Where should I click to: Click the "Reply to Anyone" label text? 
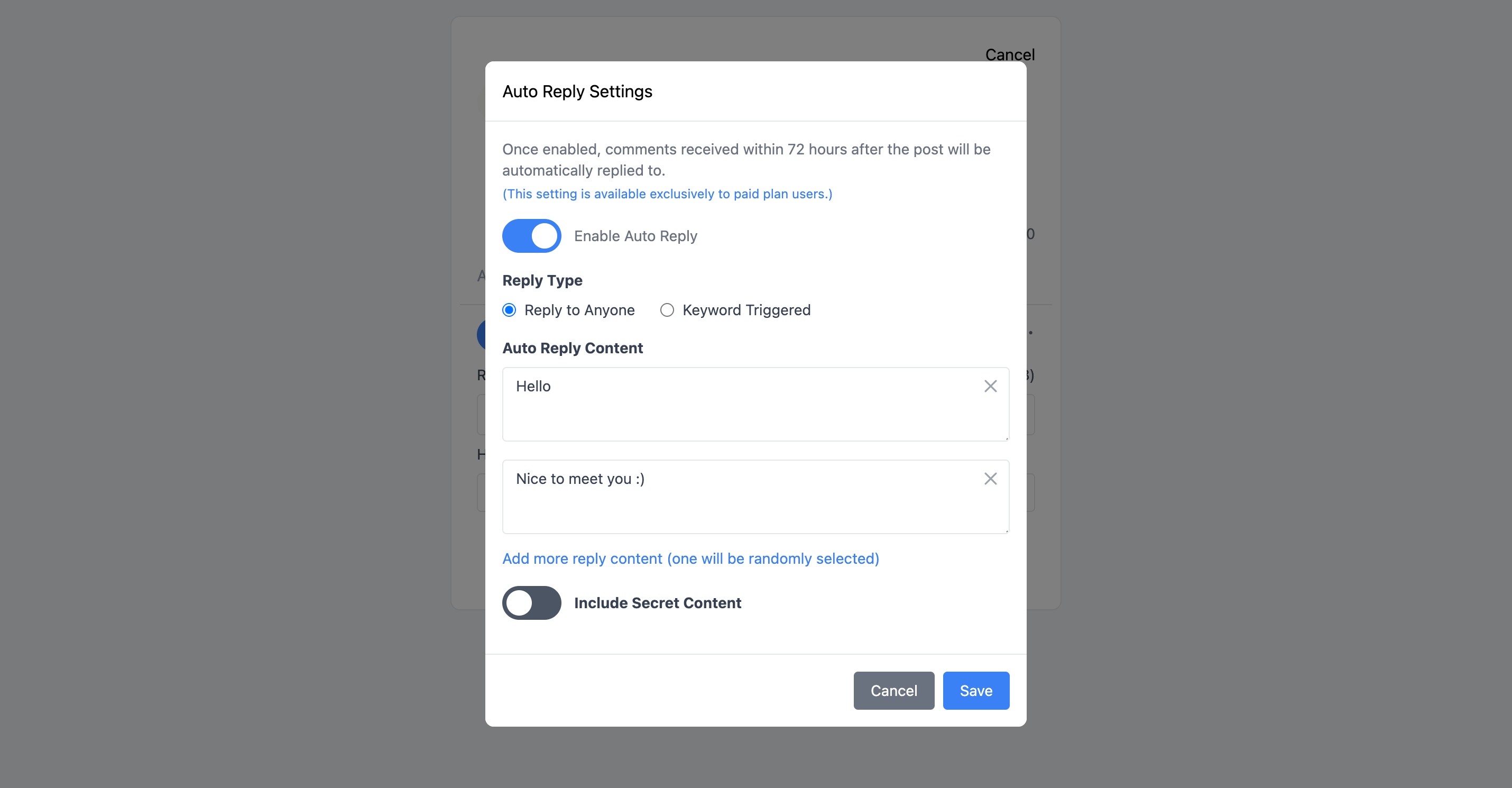pos(579,310)
